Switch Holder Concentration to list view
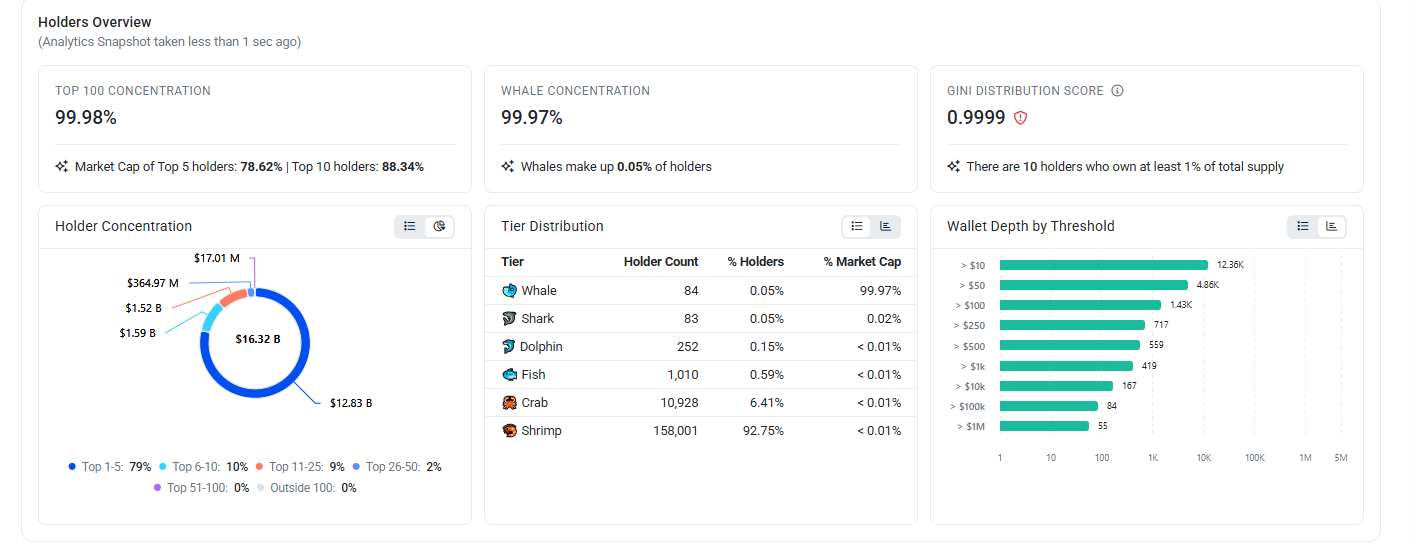 pos(410,226)
